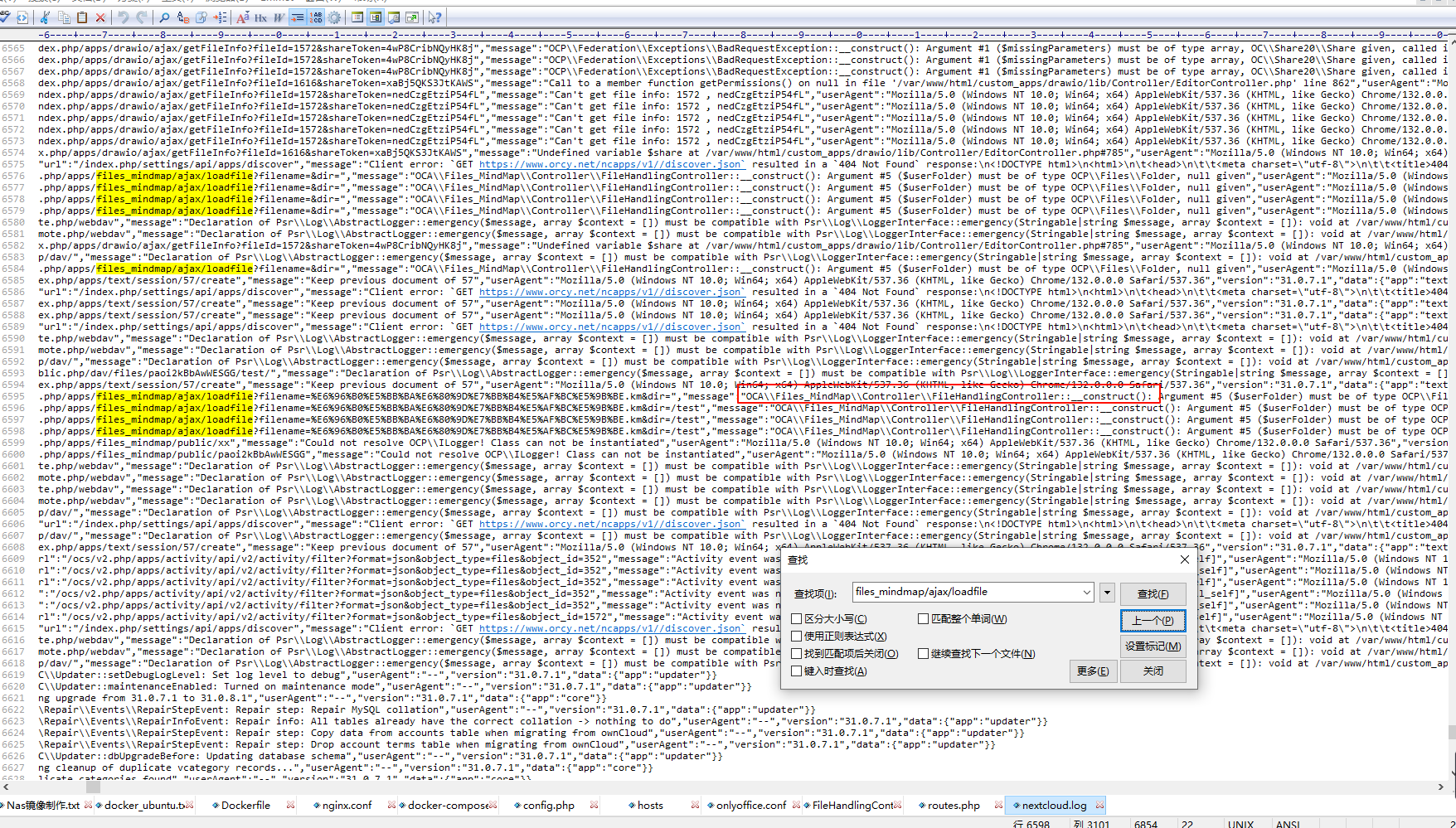Switch to the onlyoffice.conf tab
The image size is (1456, 828).
[x=750, y=805]
